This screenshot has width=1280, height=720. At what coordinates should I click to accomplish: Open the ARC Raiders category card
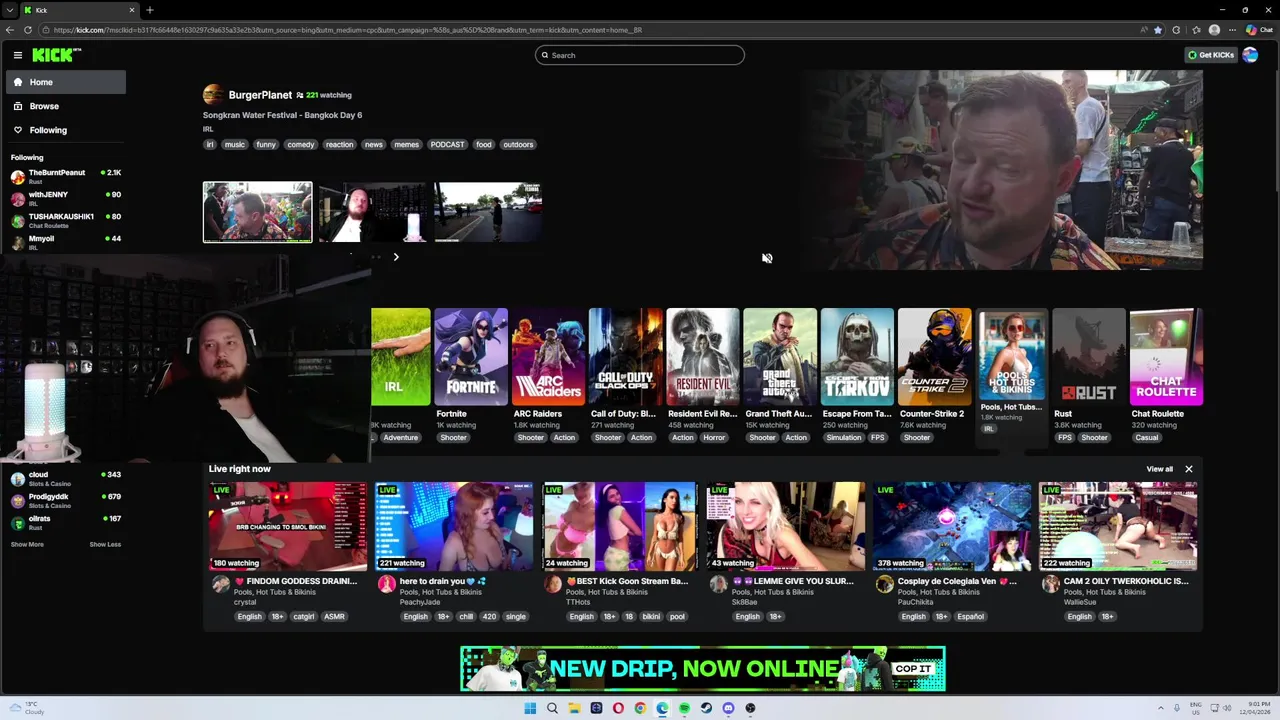548,357
